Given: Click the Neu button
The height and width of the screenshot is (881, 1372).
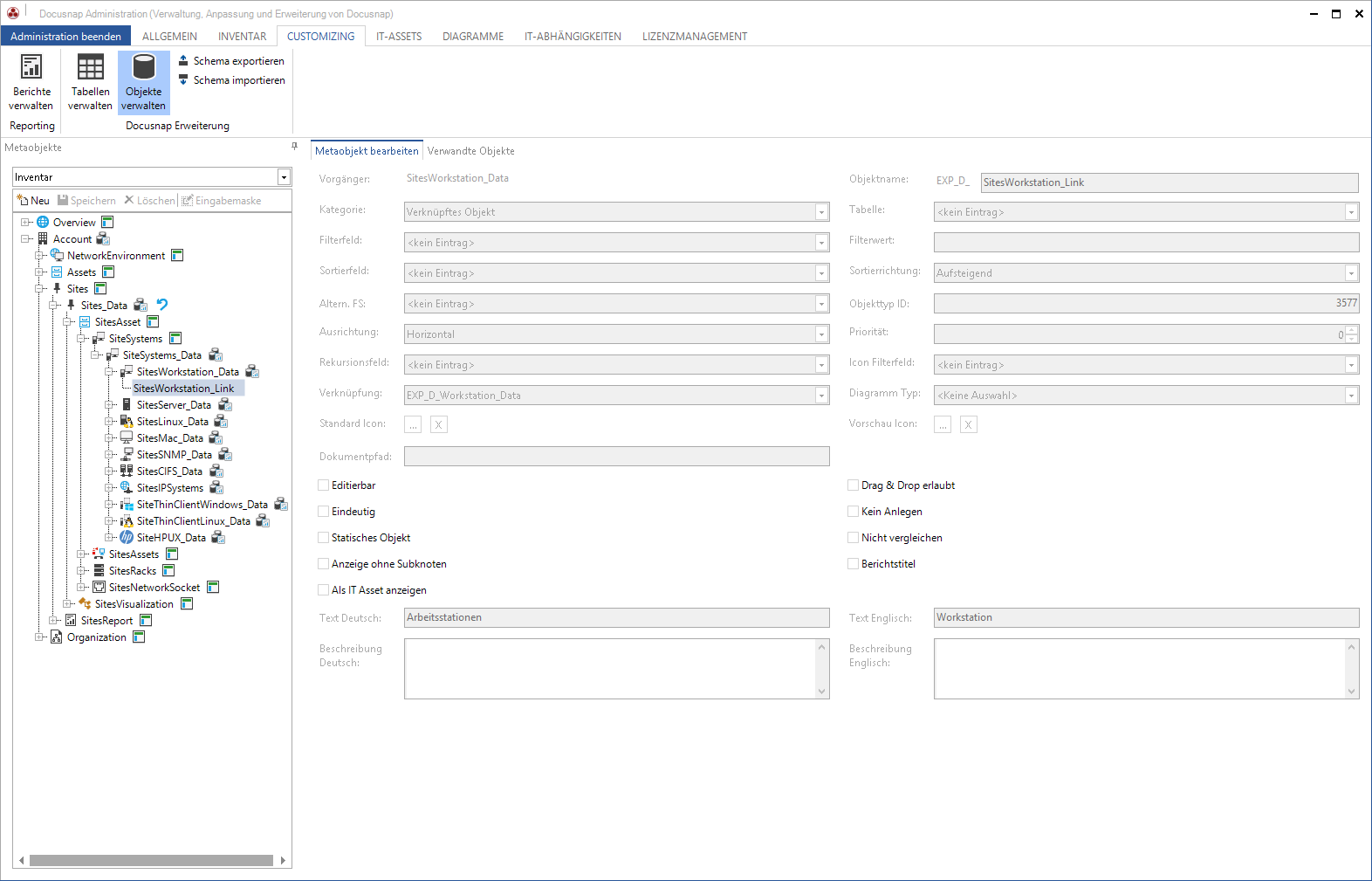Looking at the screenshot, I should [x=33, y=201].
